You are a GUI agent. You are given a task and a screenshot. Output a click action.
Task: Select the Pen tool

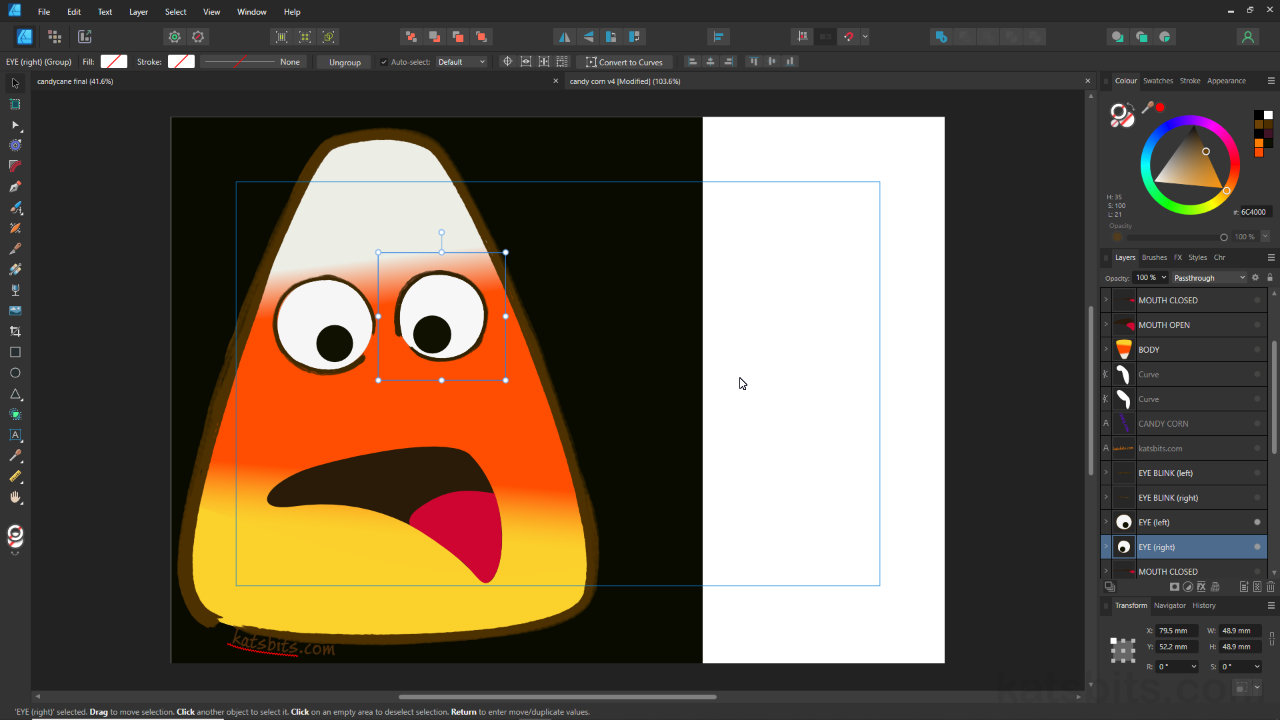tap(15, 187)
